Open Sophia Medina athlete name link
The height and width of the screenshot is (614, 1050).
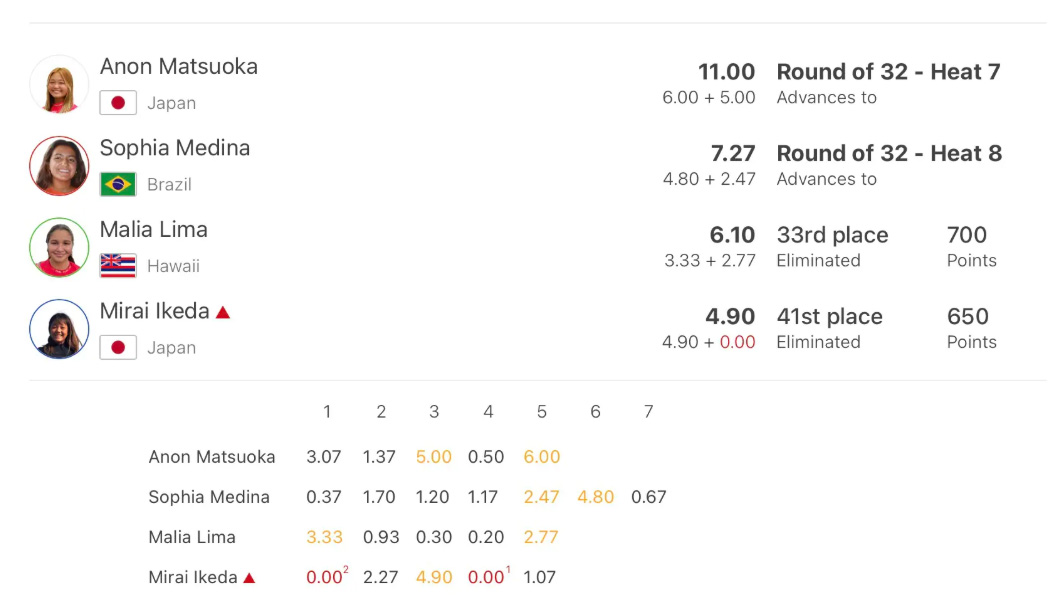click(x=175, y=149)
